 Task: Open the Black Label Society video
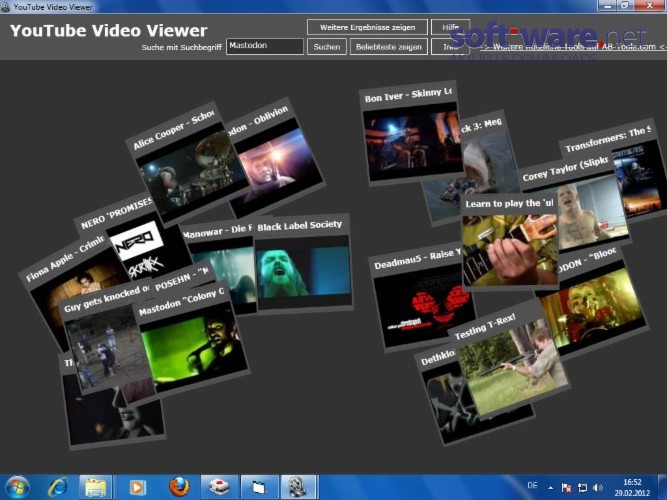303,262
